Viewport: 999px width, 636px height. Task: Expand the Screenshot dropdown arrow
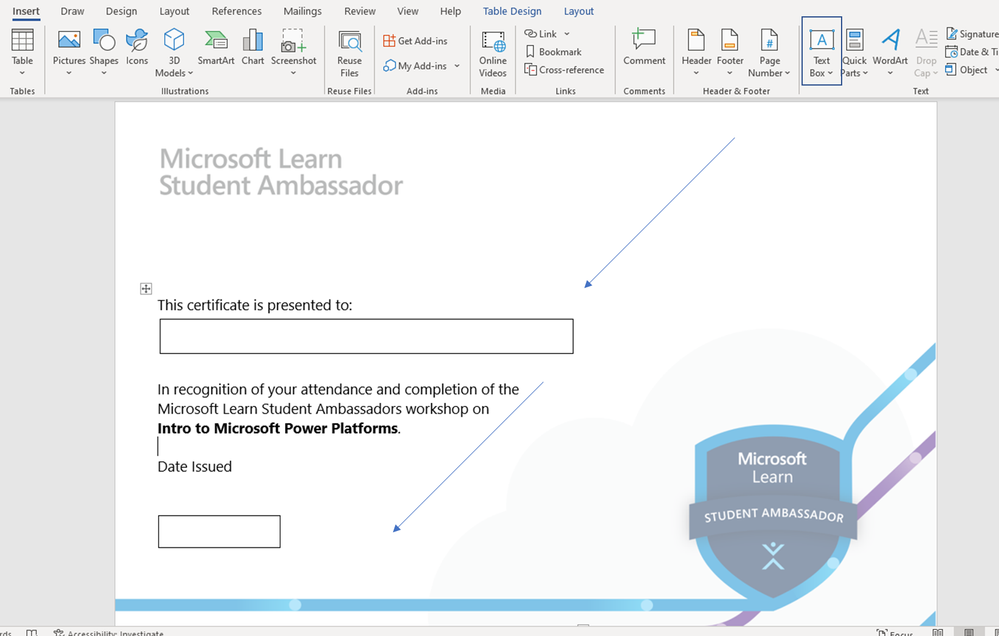293,73
